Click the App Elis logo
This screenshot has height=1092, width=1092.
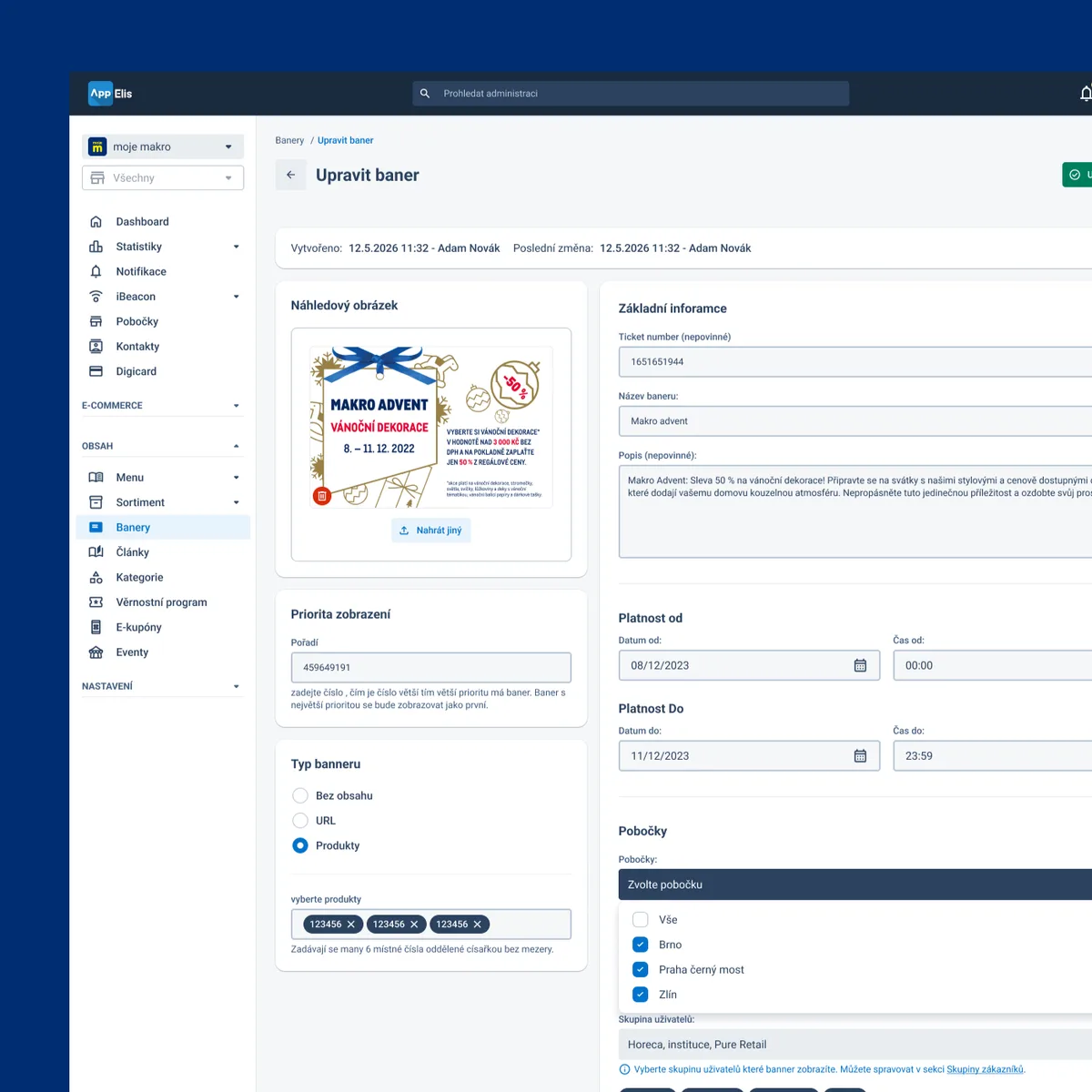pyautogui.click(x=110, y=93)
